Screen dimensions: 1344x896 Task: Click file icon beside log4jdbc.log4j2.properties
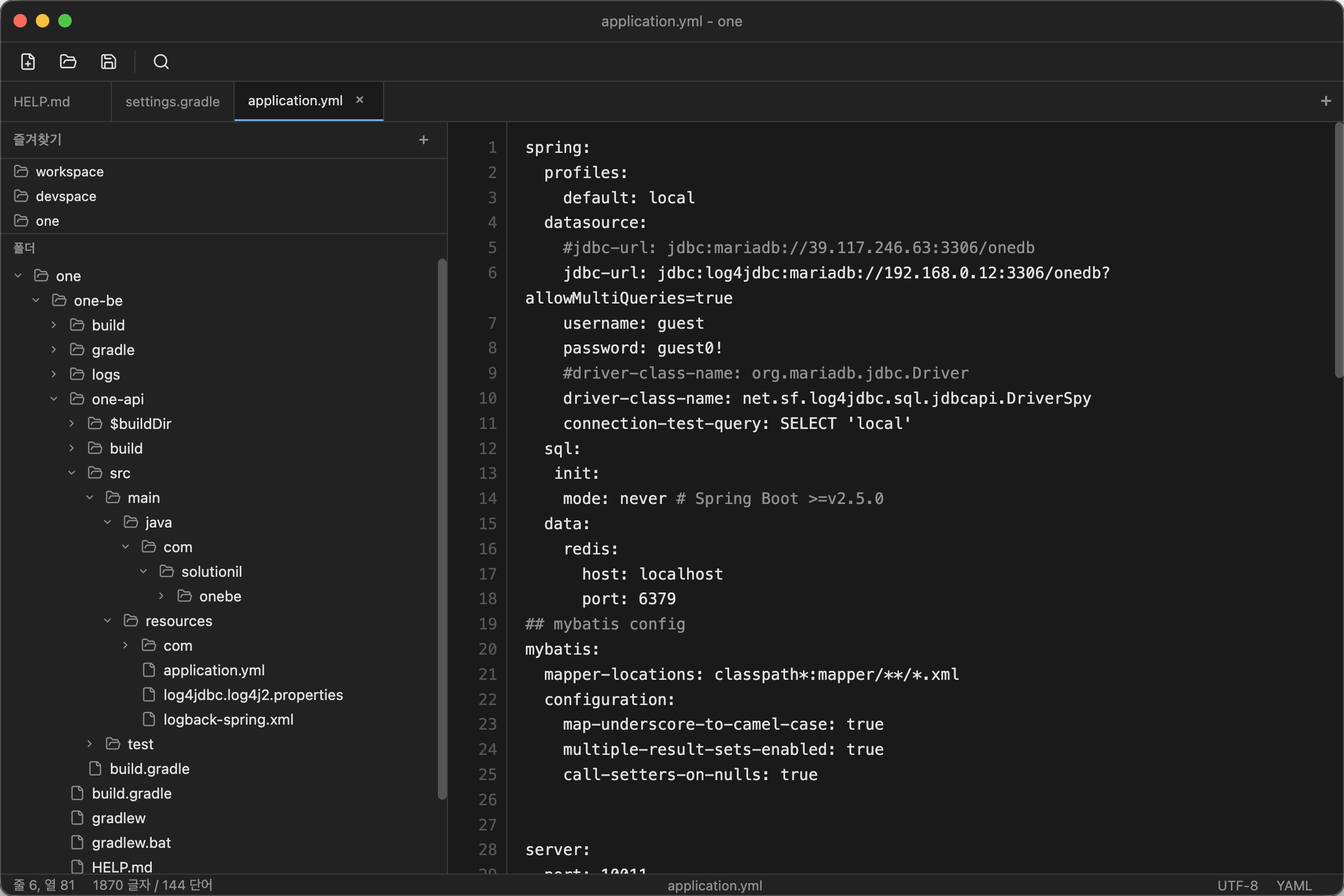(x=148, y=694)
